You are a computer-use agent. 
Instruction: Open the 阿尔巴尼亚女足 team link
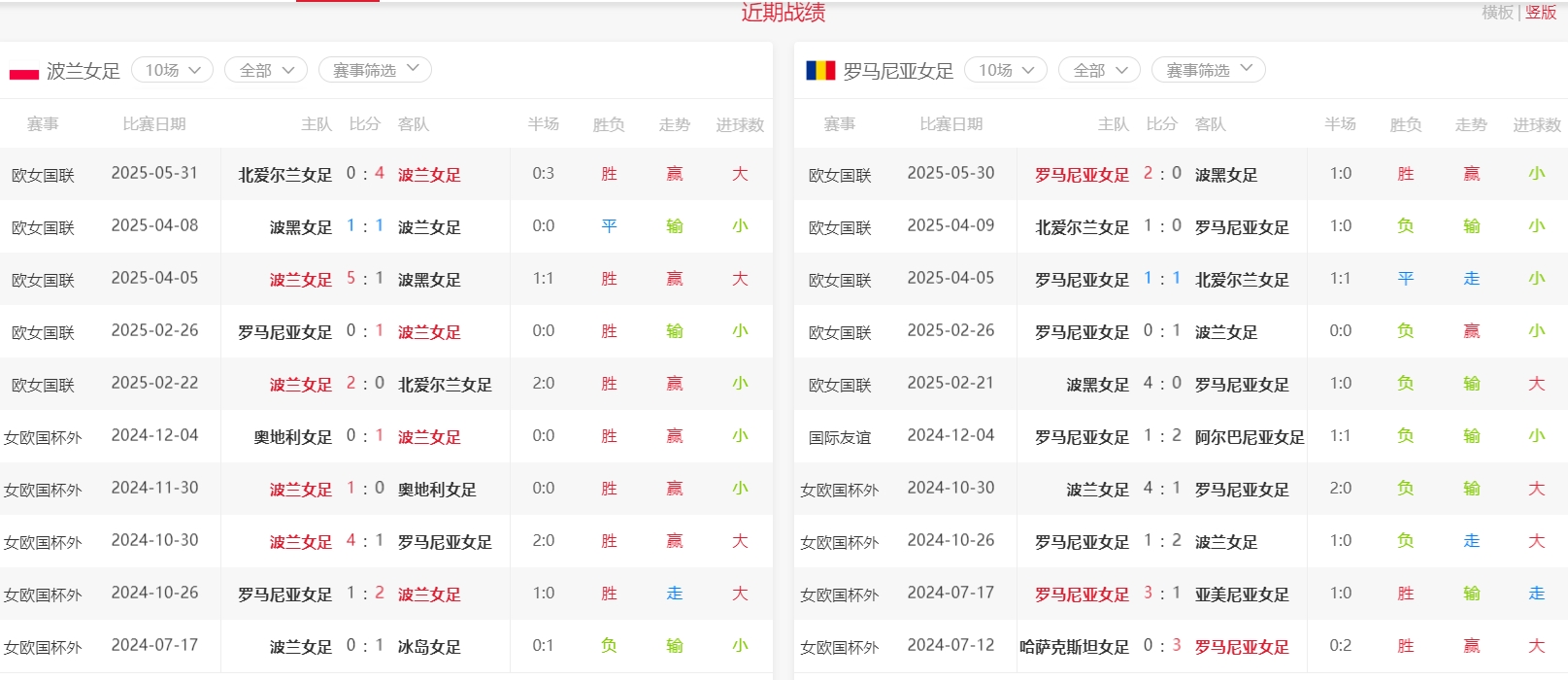[1249, 437]
